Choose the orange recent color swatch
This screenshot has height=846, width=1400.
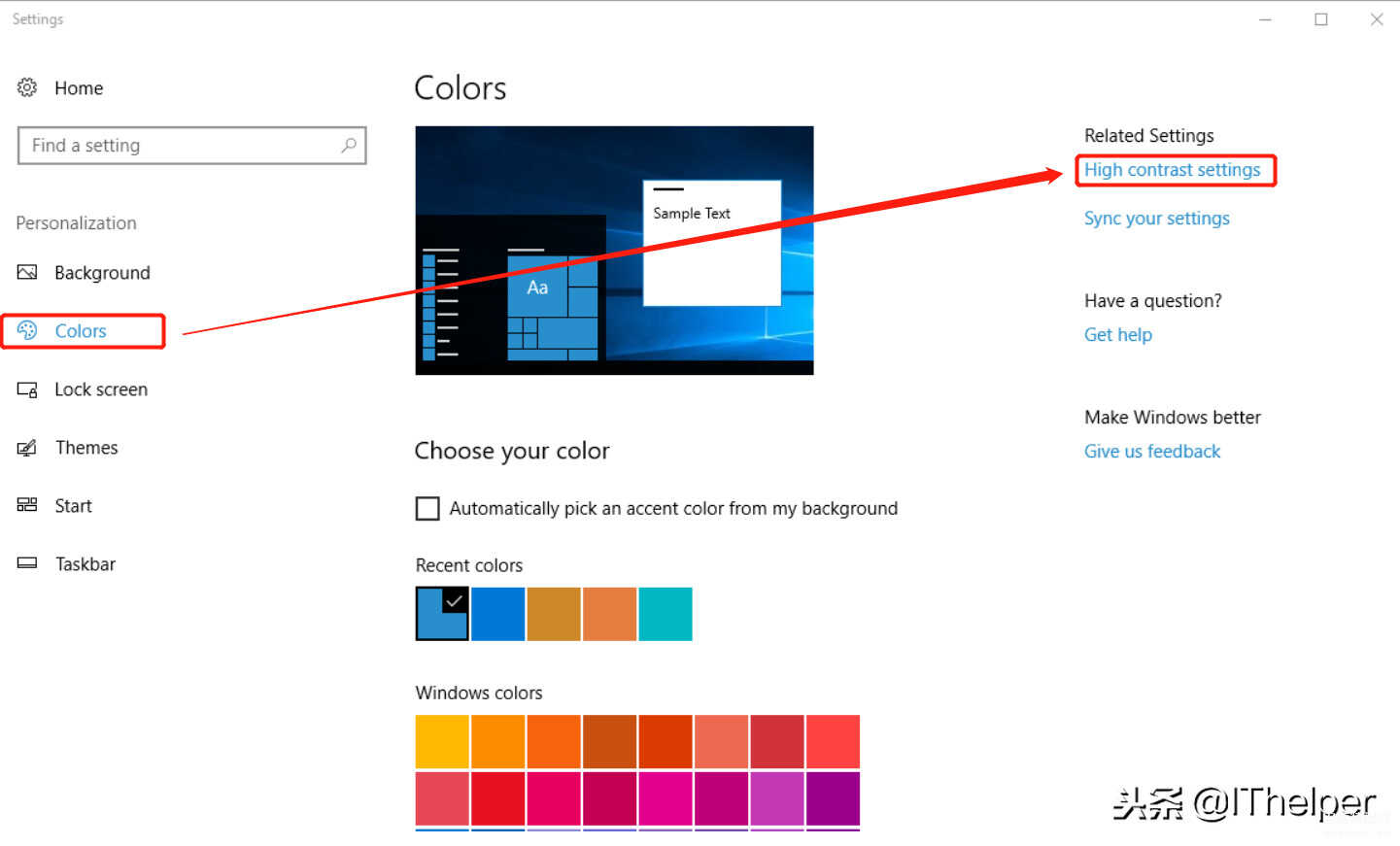coord(609,614)
